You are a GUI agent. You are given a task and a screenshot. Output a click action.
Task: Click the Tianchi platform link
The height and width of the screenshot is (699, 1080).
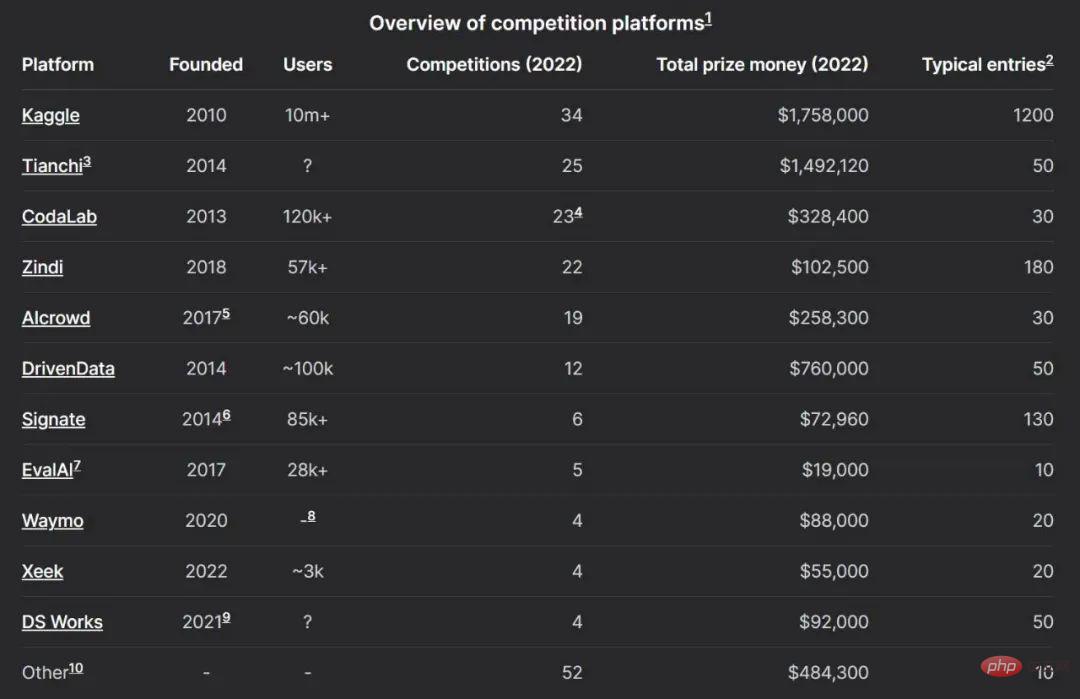[52, 167]
